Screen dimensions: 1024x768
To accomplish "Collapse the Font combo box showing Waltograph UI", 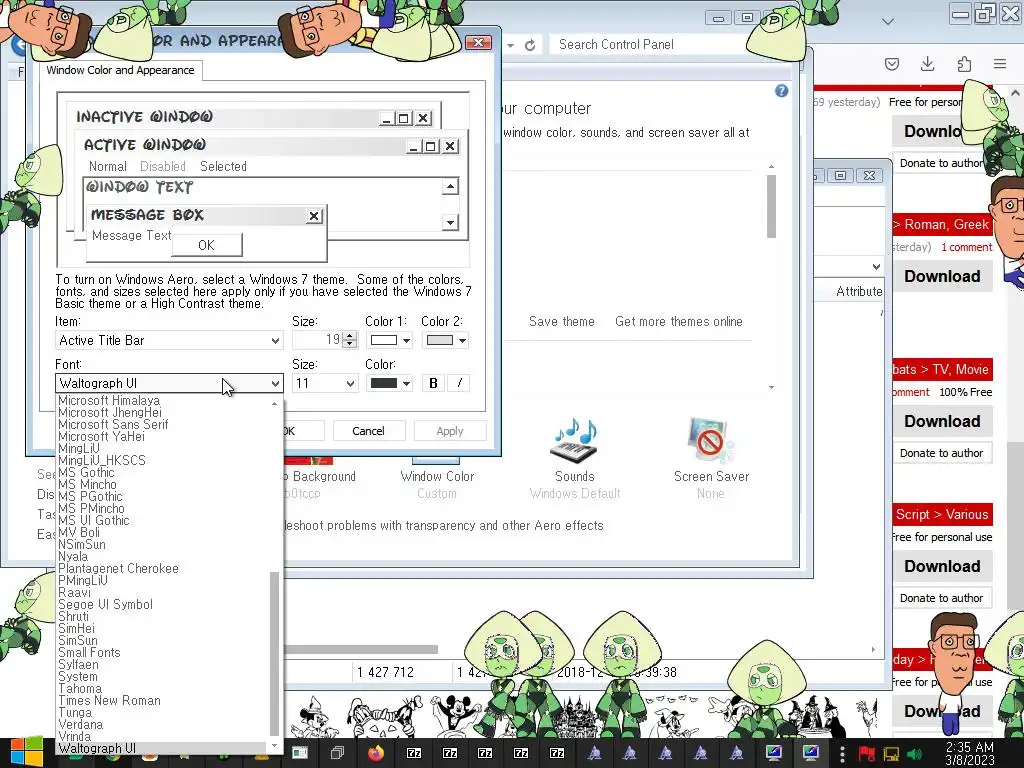I will click(275, 383).
